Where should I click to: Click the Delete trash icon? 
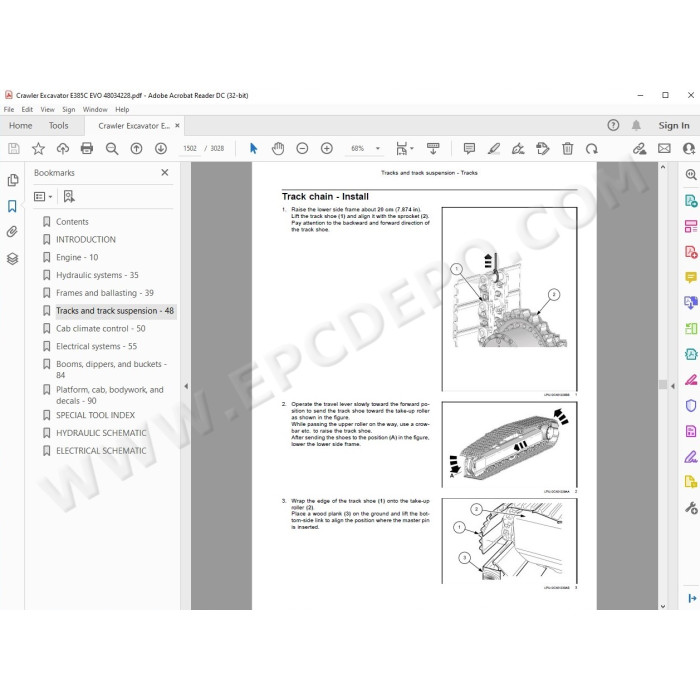click(x=567, y=148)
